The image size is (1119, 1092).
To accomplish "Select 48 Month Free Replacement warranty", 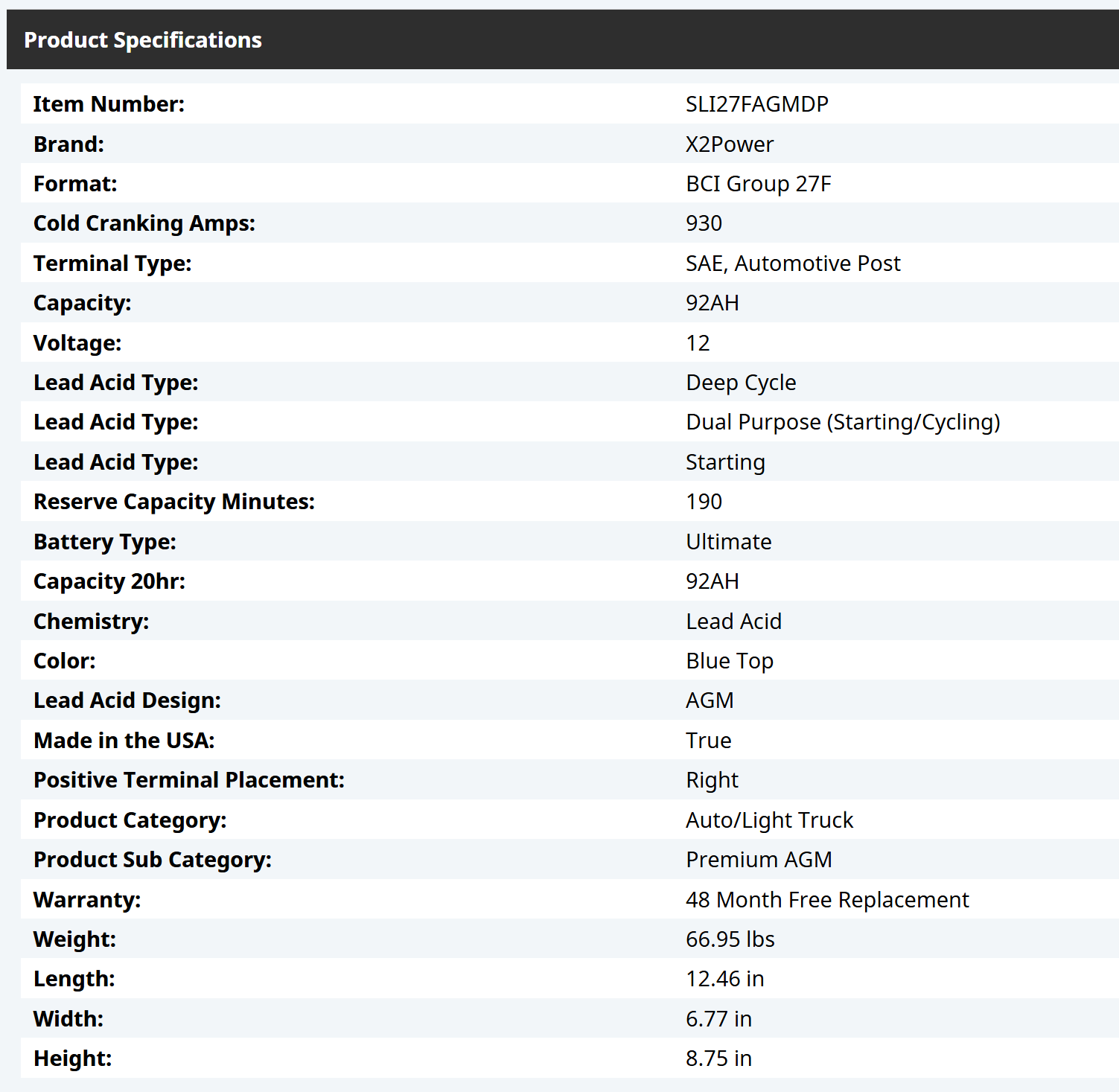I will pos(827,900).
